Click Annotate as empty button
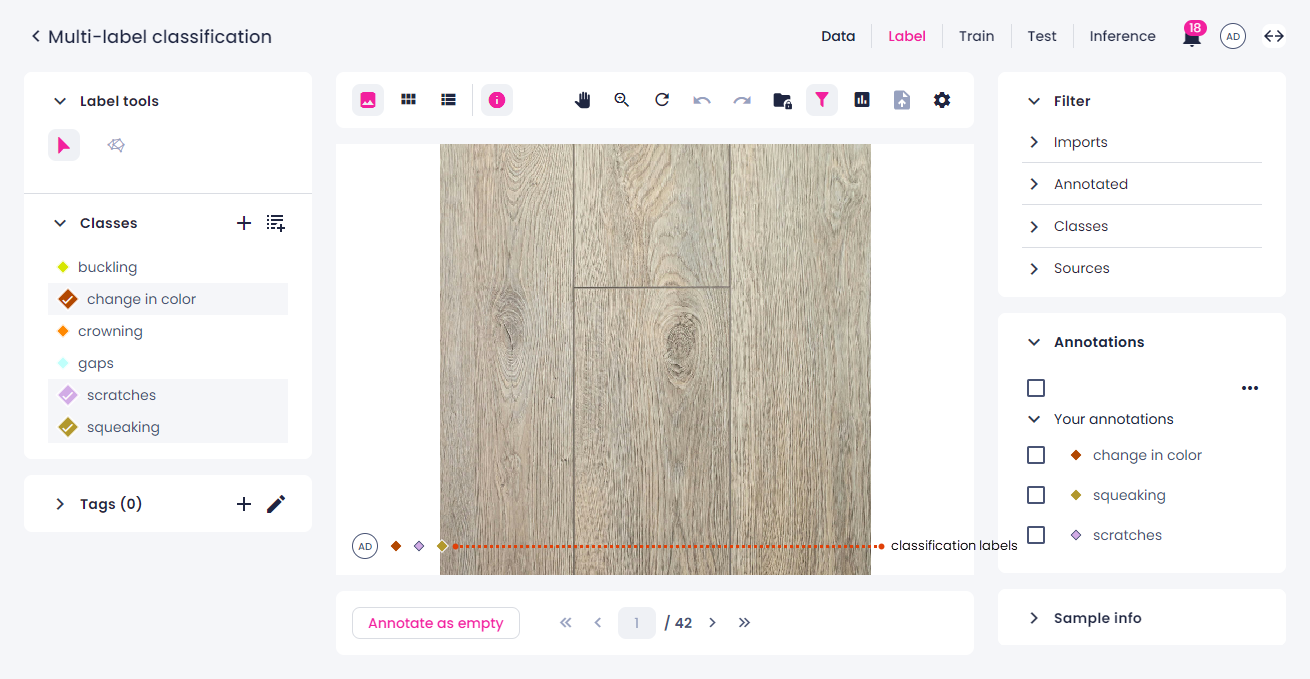The height and width of the screenshot is (679, 1310). tap(436, 623)
